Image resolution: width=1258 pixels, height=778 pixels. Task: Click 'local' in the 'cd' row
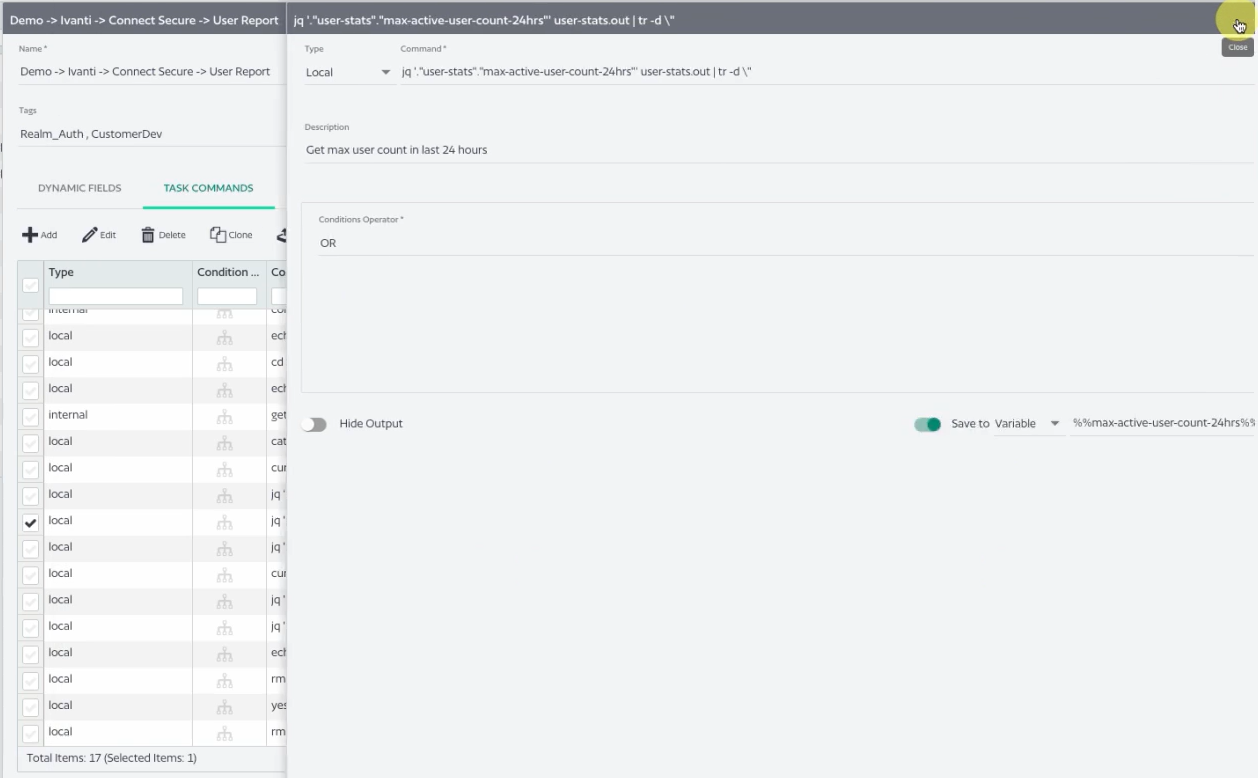(60, 362)
